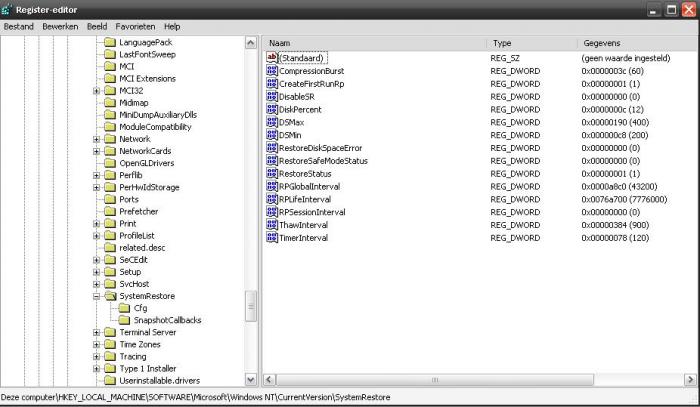Select the Tracing key
The width and height of the screenshot is (700, 407).
(133, 356)
